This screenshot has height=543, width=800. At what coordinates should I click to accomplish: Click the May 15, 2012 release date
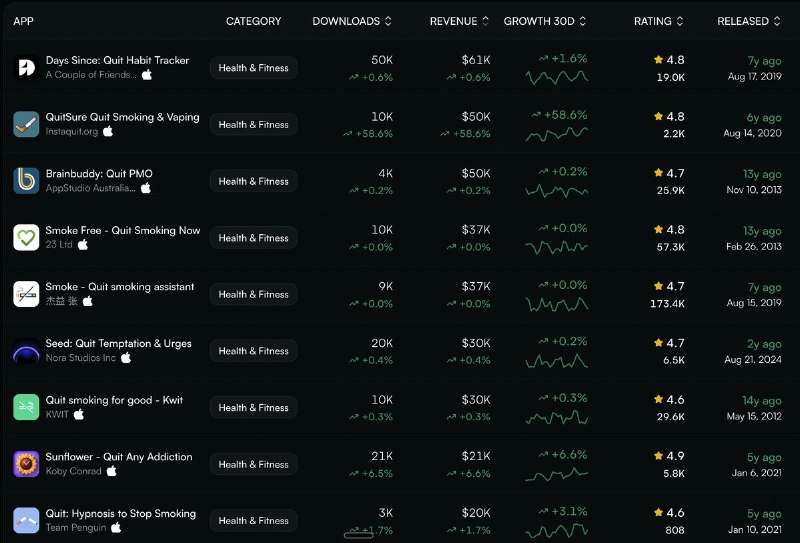754,416
